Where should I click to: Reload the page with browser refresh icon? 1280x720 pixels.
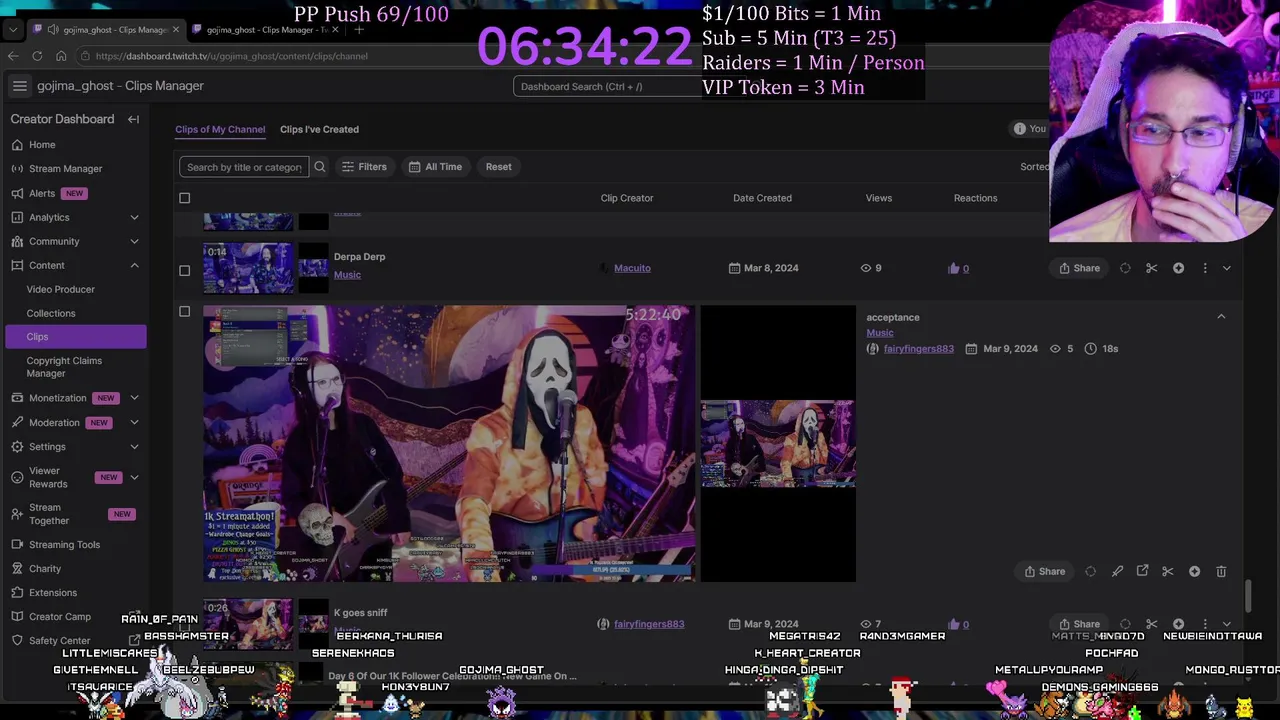point(37,56)
